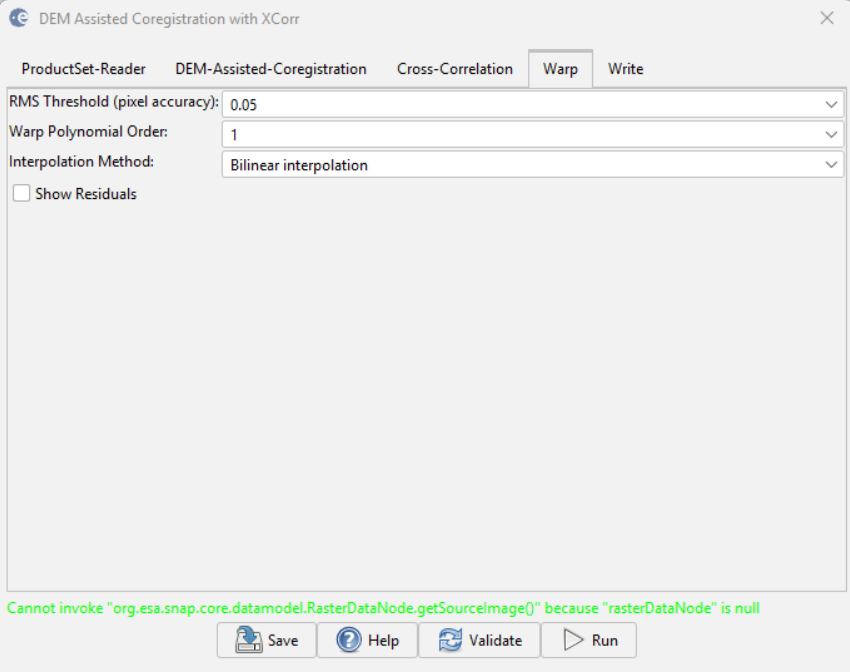850x672 pixels.
Task: Go to the Cross-Correlation tab
Action: pos(454,69)
